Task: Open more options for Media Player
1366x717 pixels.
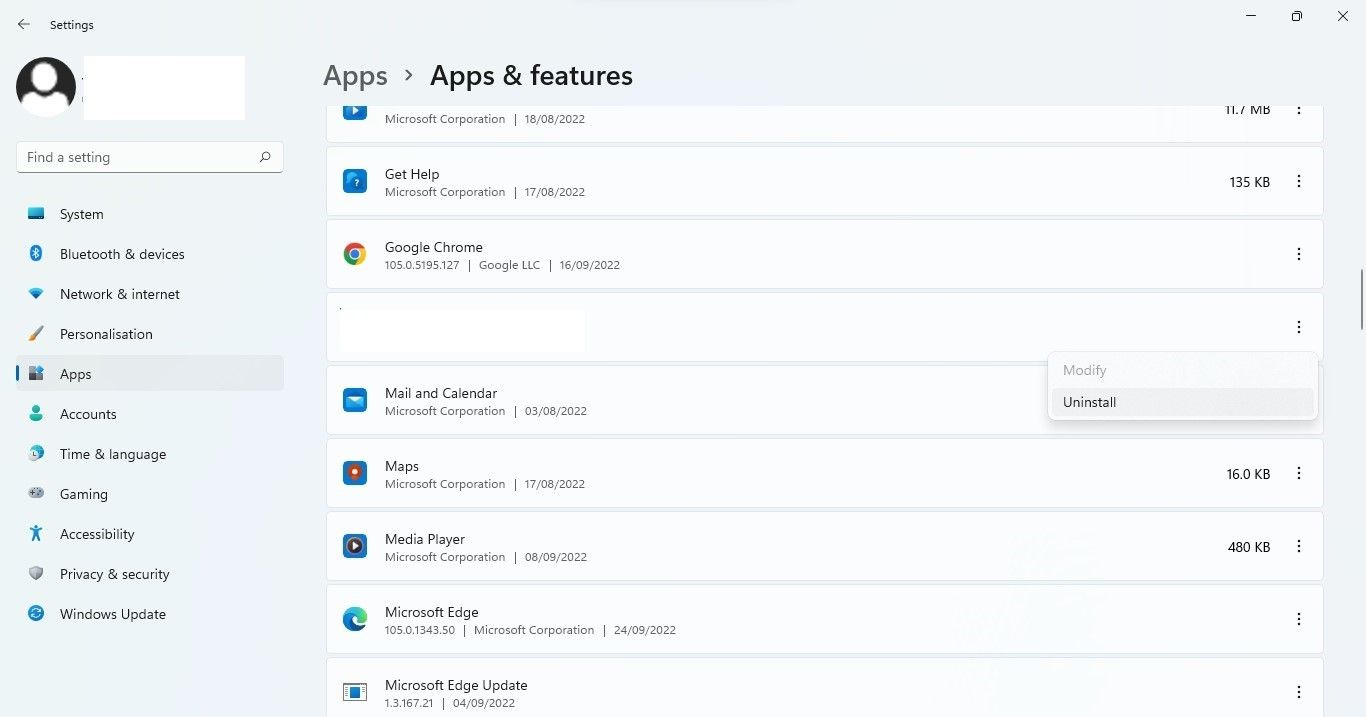Action: pos(1299,546)
